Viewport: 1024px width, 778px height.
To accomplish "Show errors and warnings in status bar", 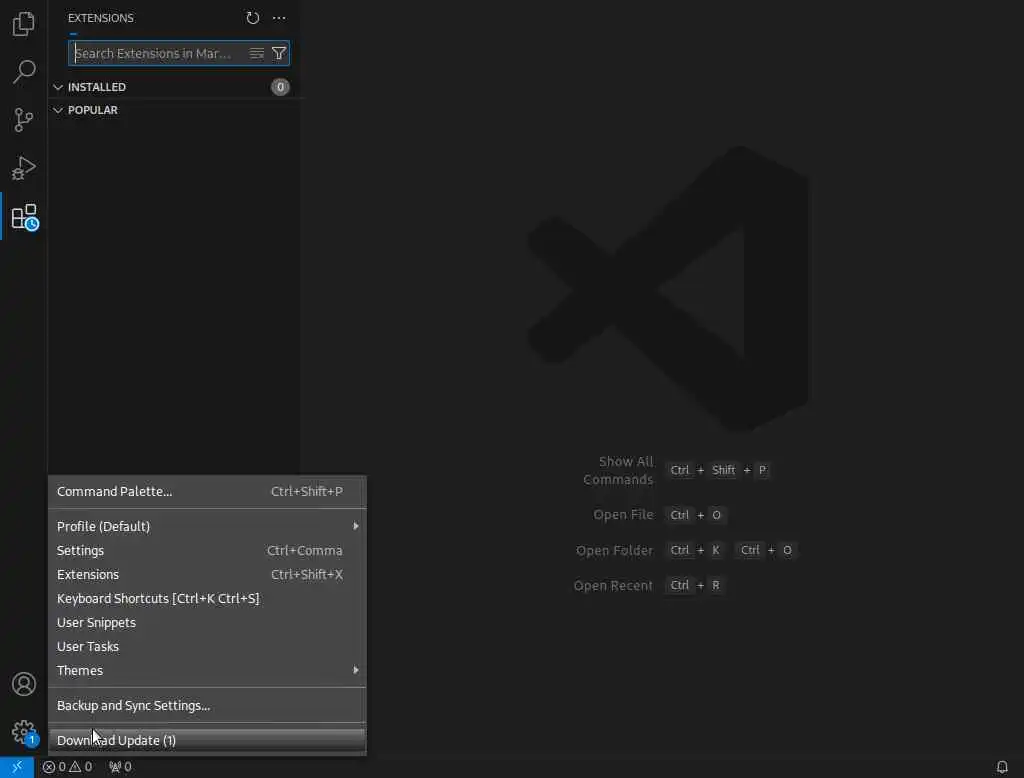I will 67,767.
